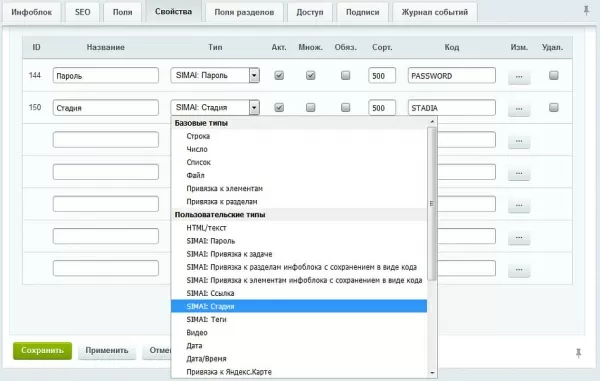
Task: Click the Применить button
Action: coord(107,350)
